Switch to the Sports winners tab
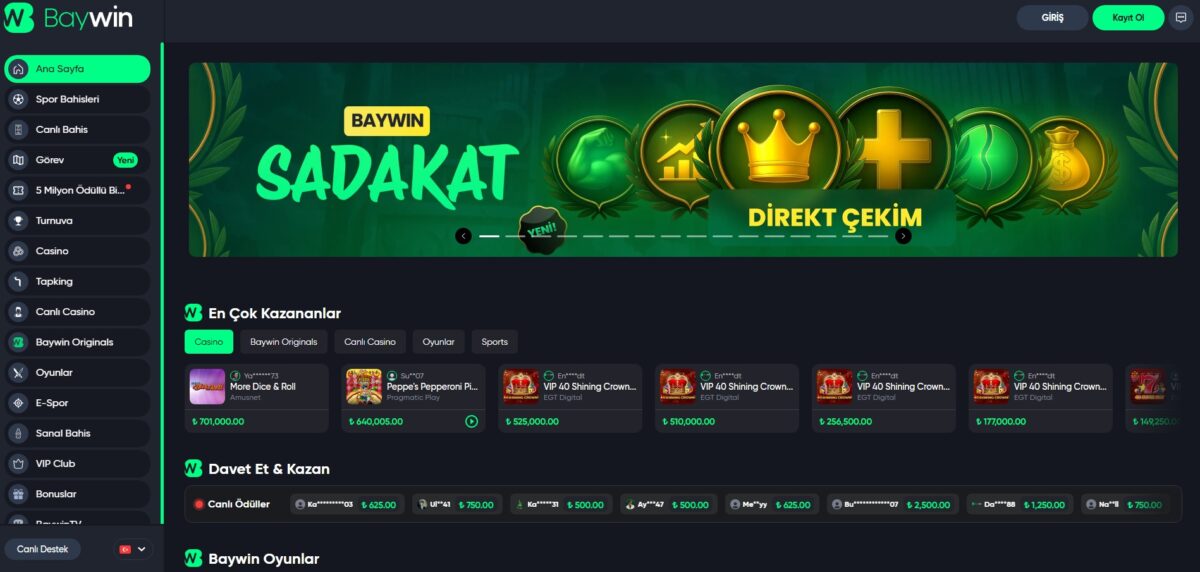1200x572 pixels. pos(494,342)
